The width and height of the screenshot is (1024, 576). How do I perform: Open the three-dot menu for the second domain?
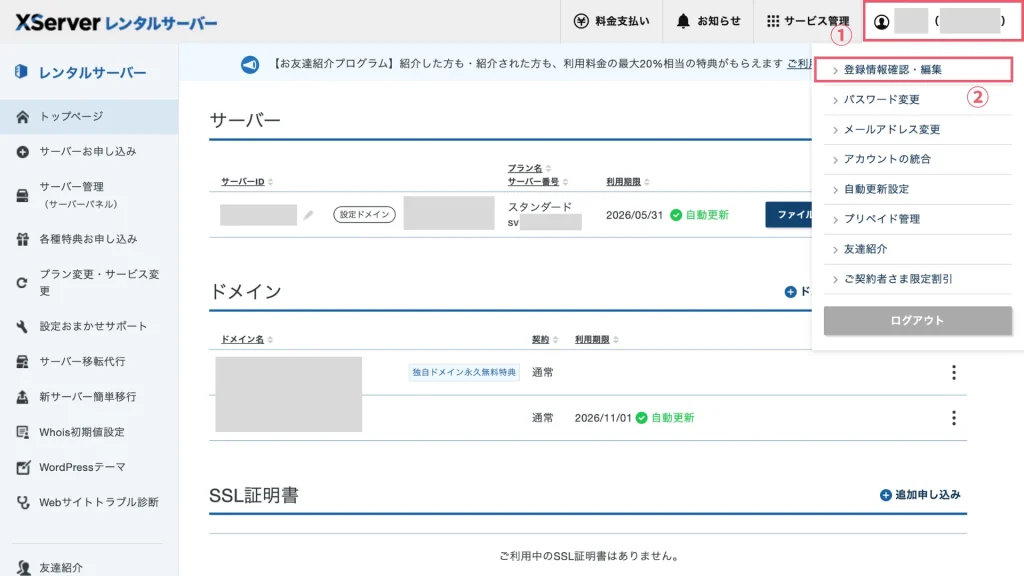click(953, 418)
